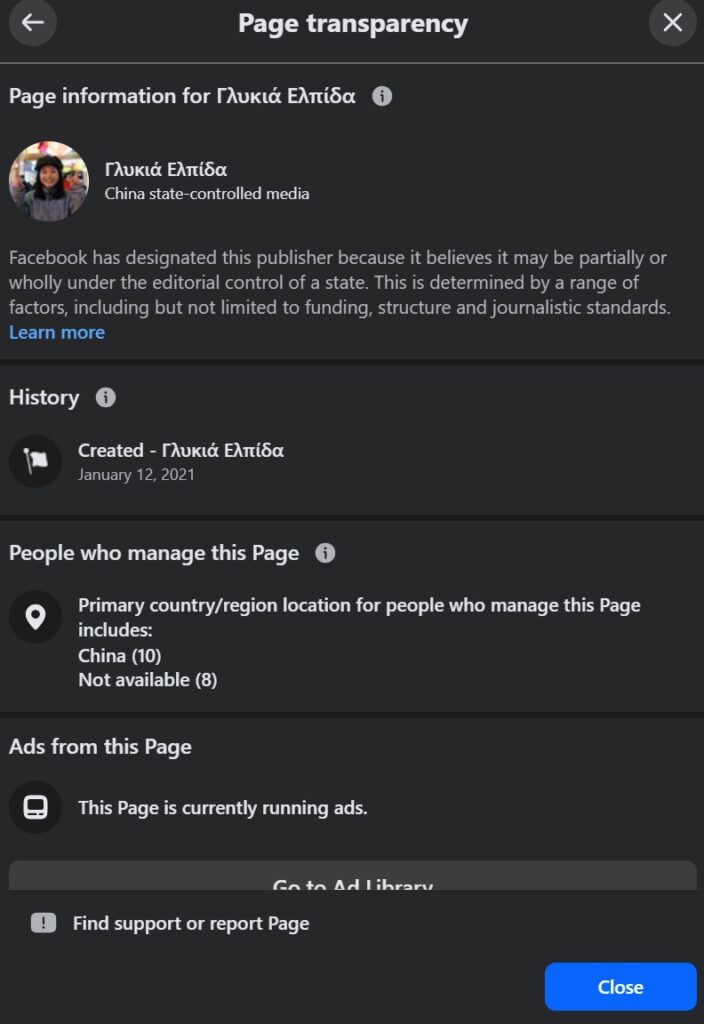
Task: Click the exclamation report icon
Action: click(x=43, y=923)
